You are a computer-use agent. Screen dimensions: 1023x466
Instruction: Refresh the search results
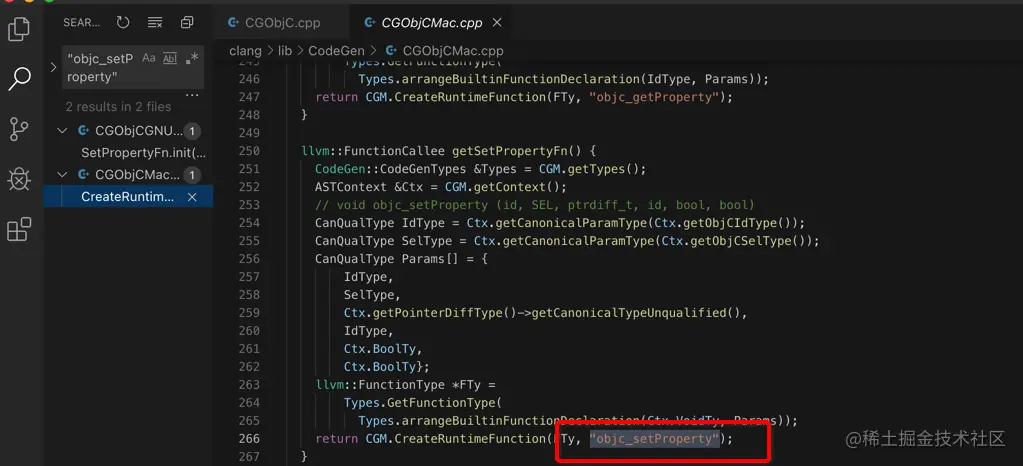pos(123,23)
